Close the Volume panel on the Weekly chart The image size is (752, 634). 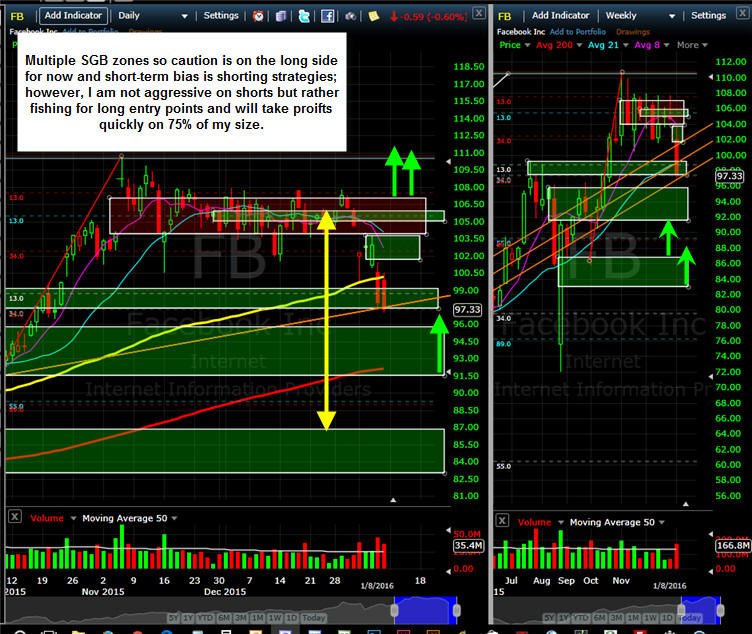point(502,520)
